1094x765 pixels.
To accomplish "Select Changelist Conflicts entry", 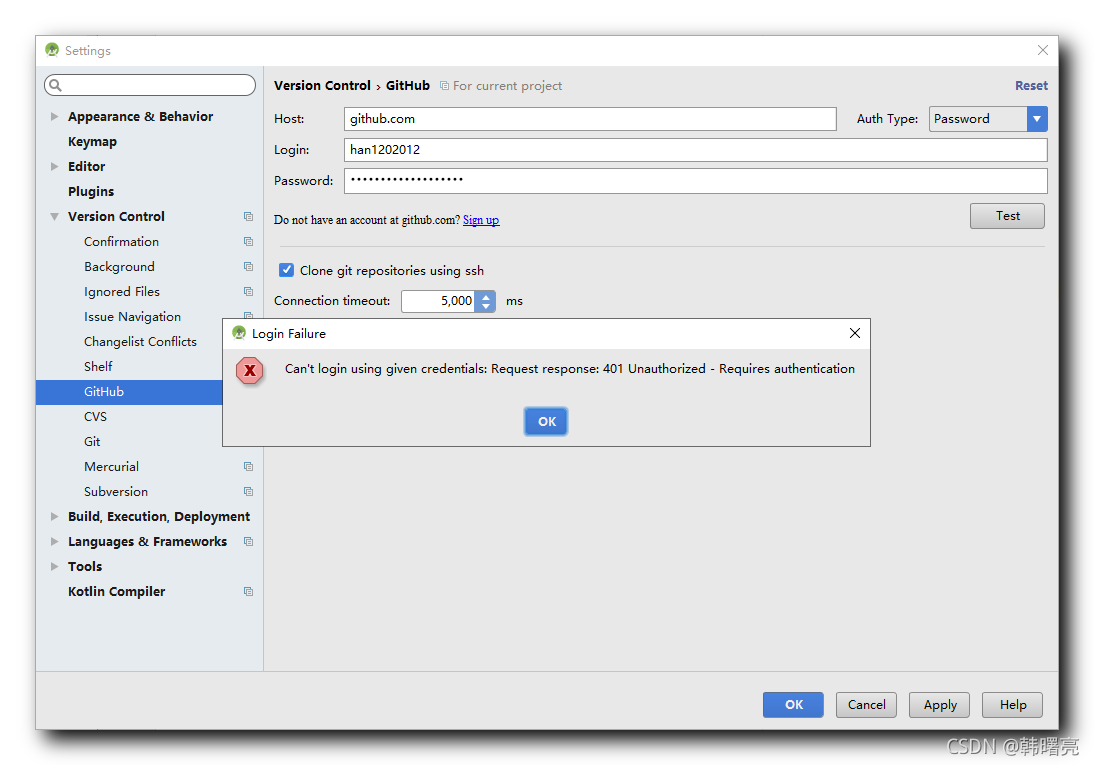I will [x=140, y=341].
